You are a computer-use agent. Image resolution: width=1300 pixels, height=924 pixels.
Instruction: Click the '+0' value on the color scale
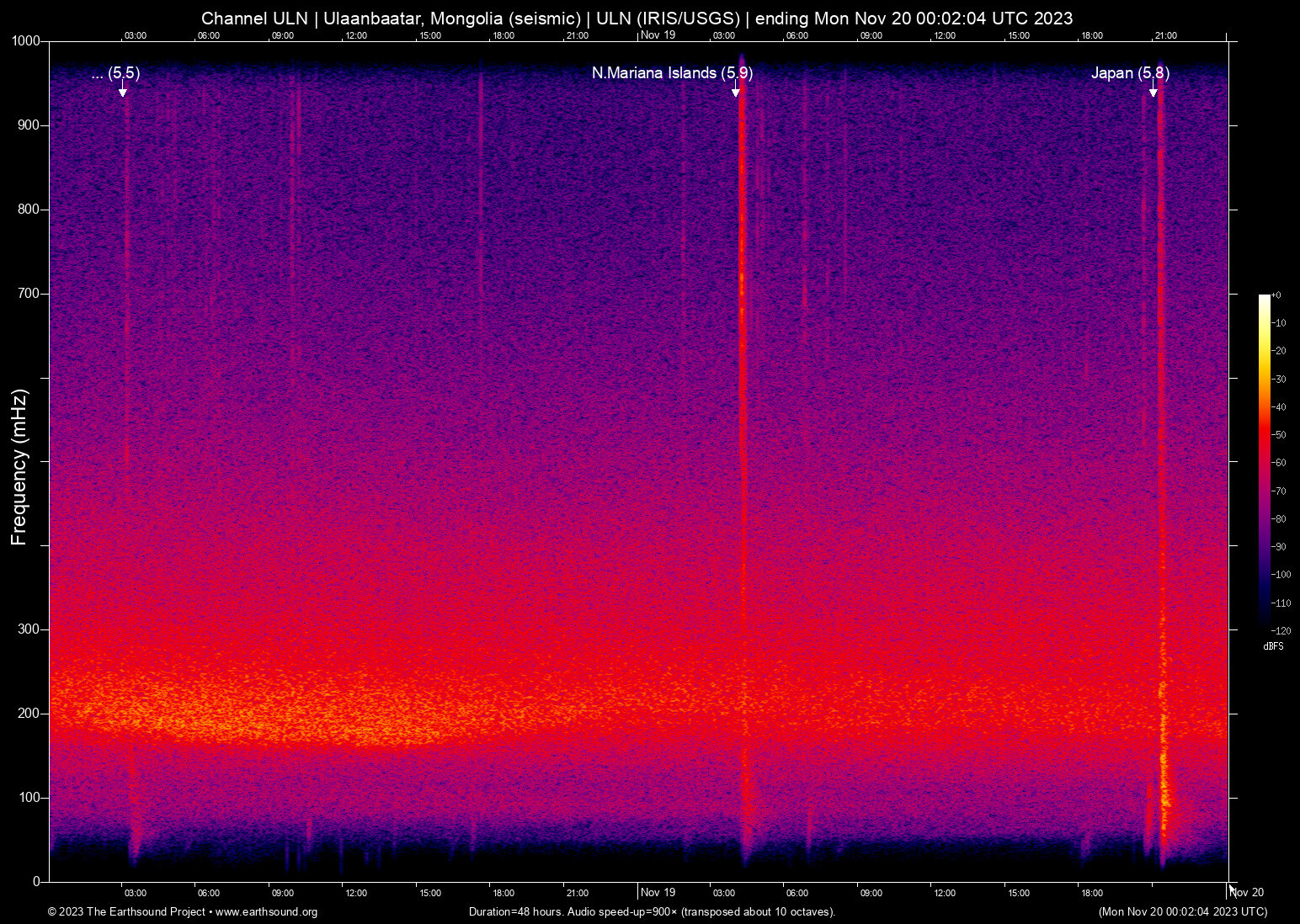click(1276, 295)
